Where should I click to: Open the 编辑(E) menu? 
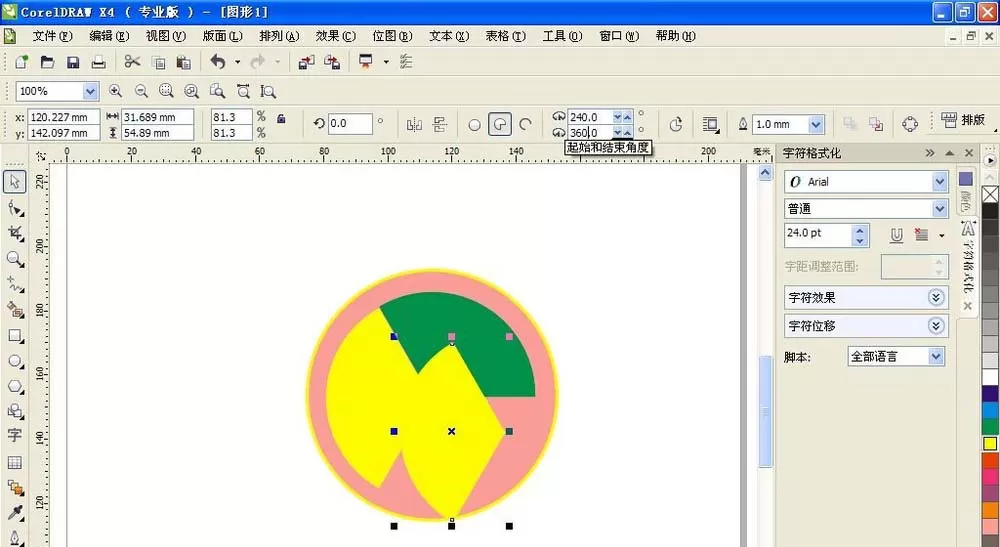tap(109, 36)
